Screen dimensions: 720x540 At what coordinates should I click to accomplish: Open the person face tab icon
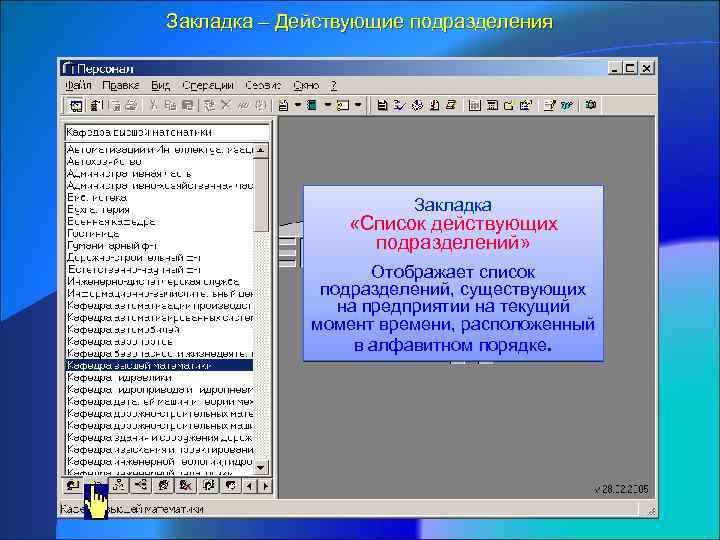[x=231, y=485]
